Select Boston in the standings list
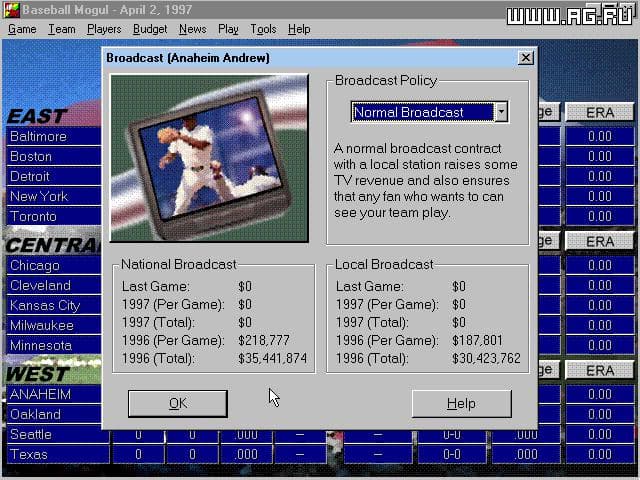This screenshot has width=640, height=480. pyautogui.click(x=54, y=156)
